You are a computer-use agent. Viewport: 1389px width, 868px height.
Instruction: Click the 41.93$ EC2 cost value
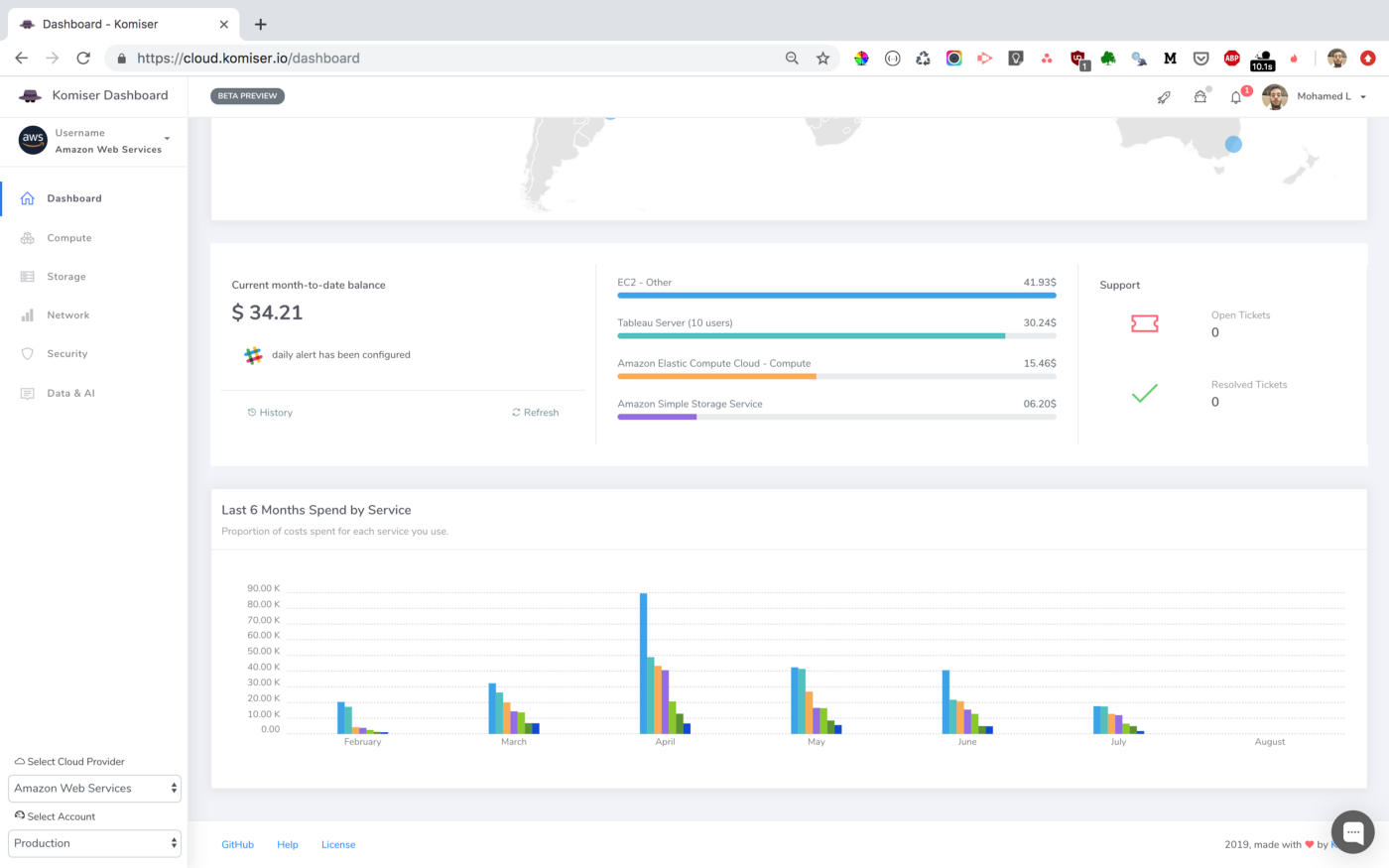(1040, 283)
